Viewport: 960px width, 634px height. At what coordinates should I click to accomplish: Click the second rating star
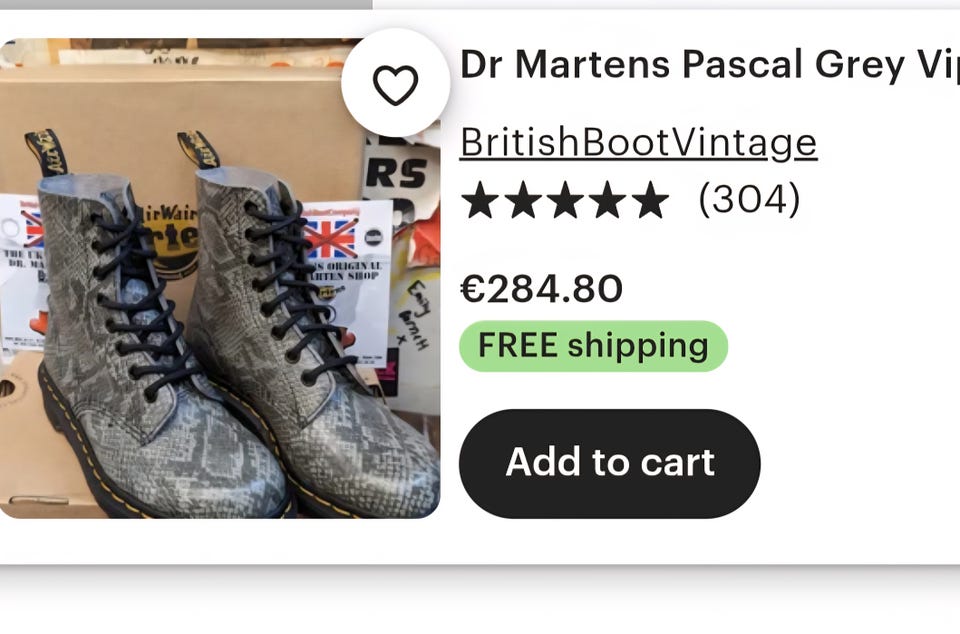coord(522,200)
